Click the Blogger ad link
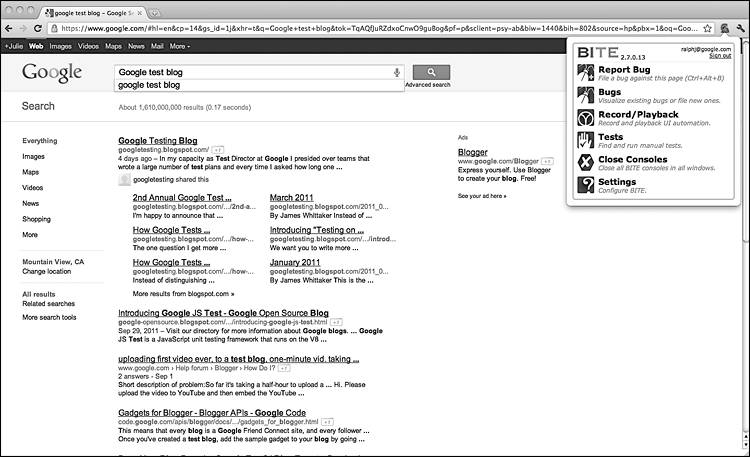Screen dimensions: 750x457 pos(473,152)
